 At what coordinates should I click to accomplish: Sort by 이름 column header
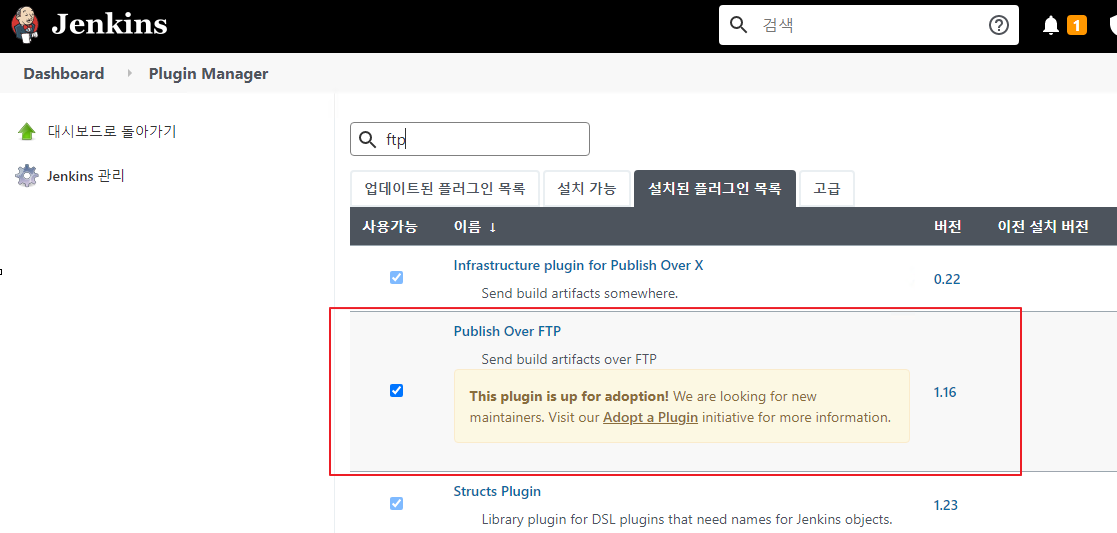tap(467, 227)
